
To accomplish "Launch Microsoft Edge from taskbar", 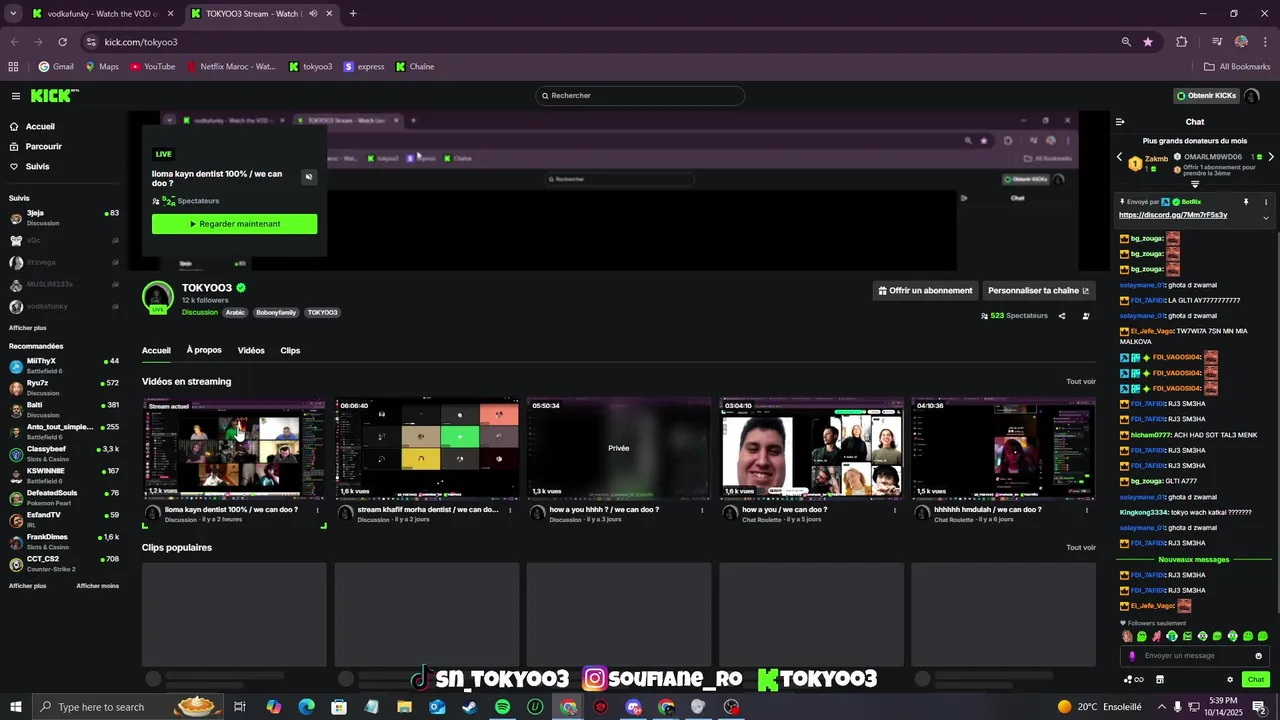I will click(306, 707).
